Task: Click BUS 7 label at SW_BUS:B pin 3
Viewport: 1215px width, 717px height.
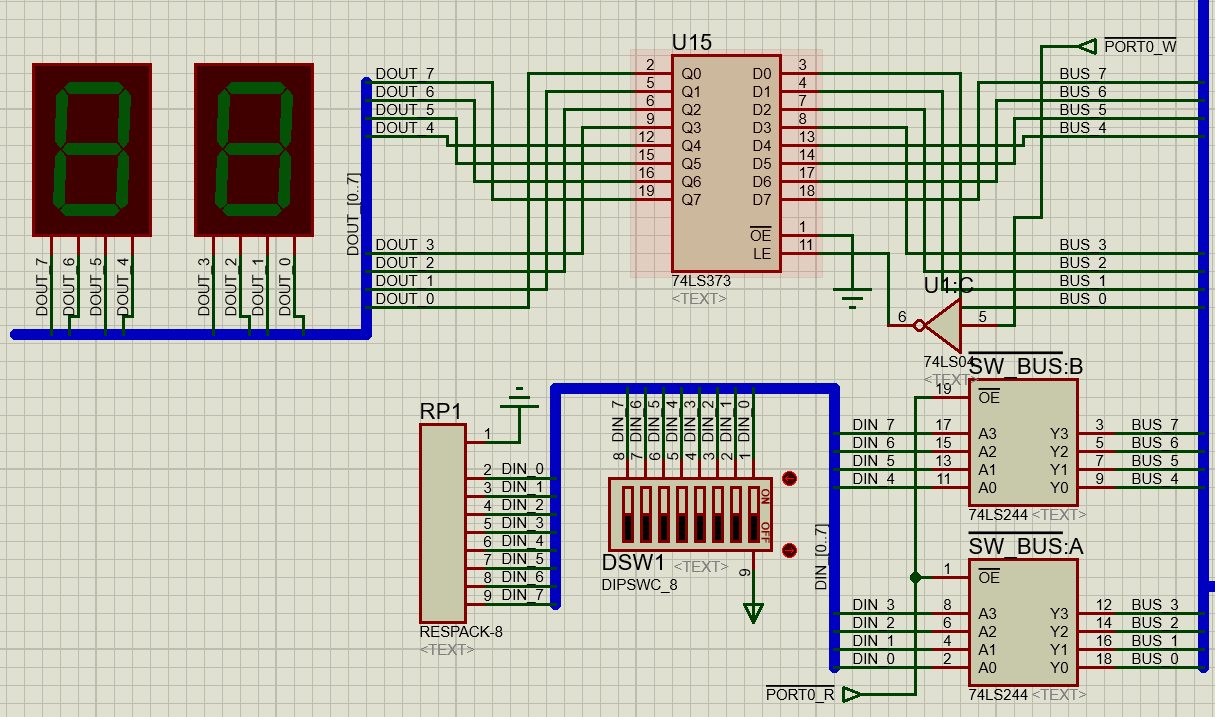Action: (x=1155, y=425)
